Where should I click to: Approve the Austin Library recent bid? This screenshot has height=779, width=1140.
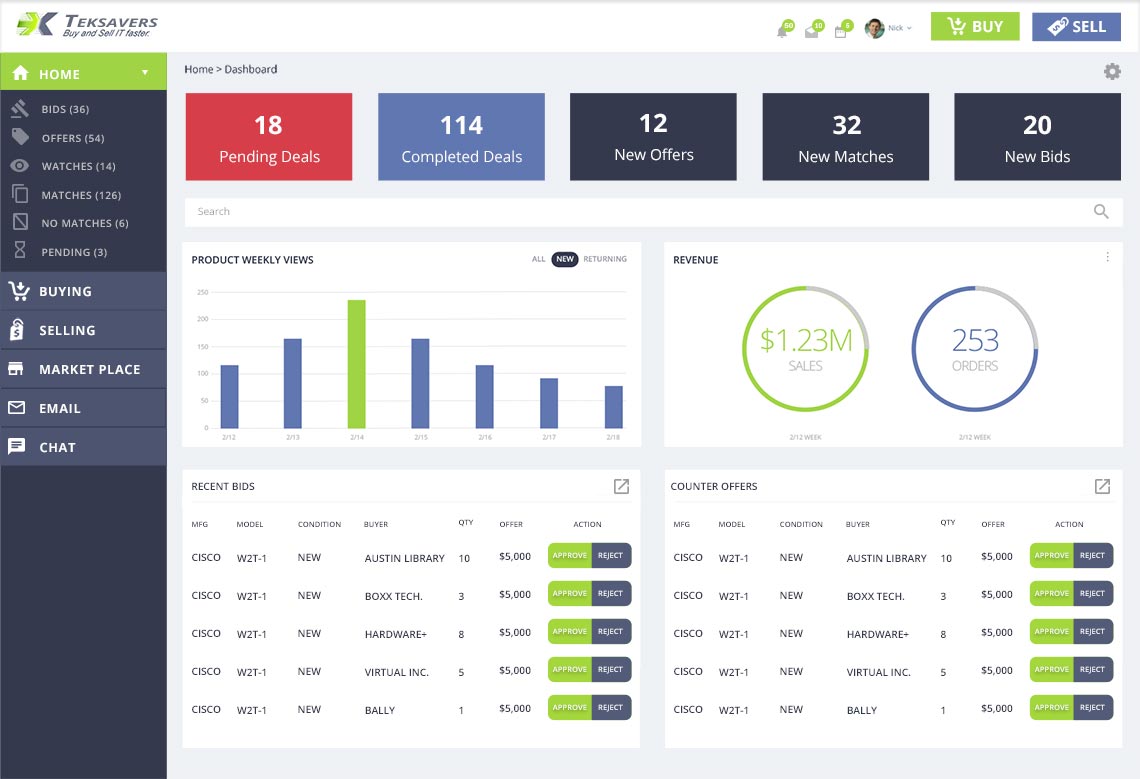(569, 556)
